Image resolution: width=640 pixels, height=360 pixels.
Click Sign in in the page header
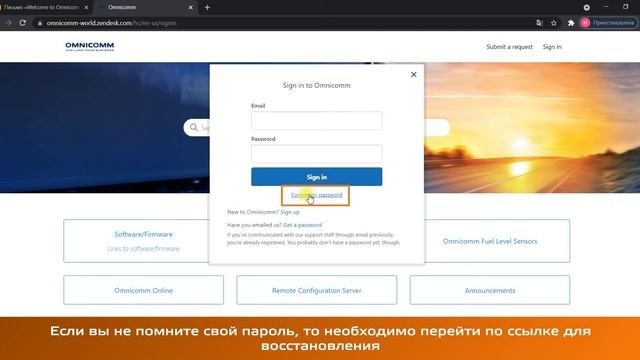coord(552,47)
